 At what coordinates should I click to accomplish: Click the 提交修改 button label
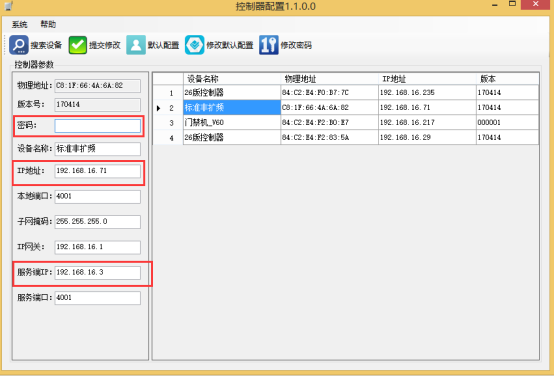pyautogui.click(x=105, y=45)
